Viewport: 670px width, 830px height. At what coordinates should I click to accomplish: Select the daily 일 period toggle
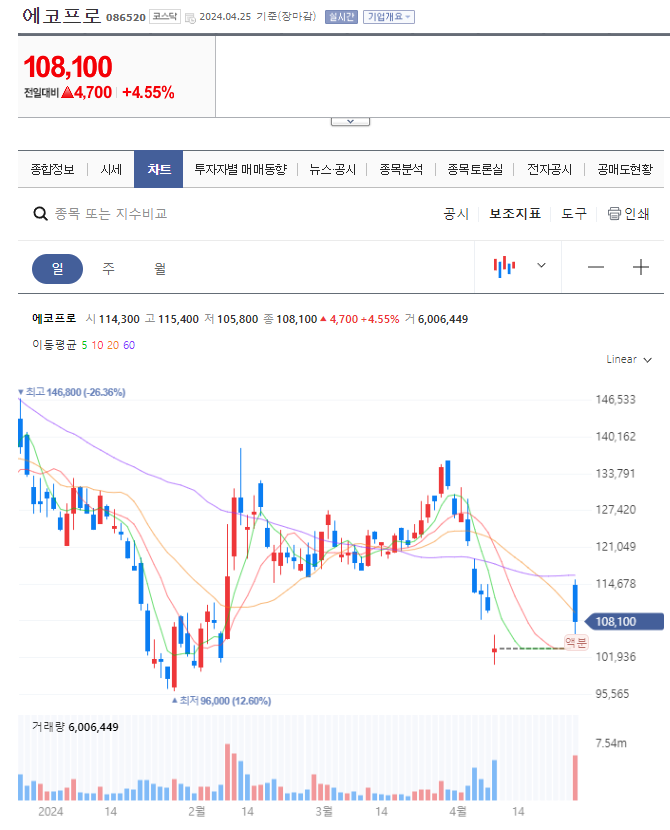[x=57, y=268]
